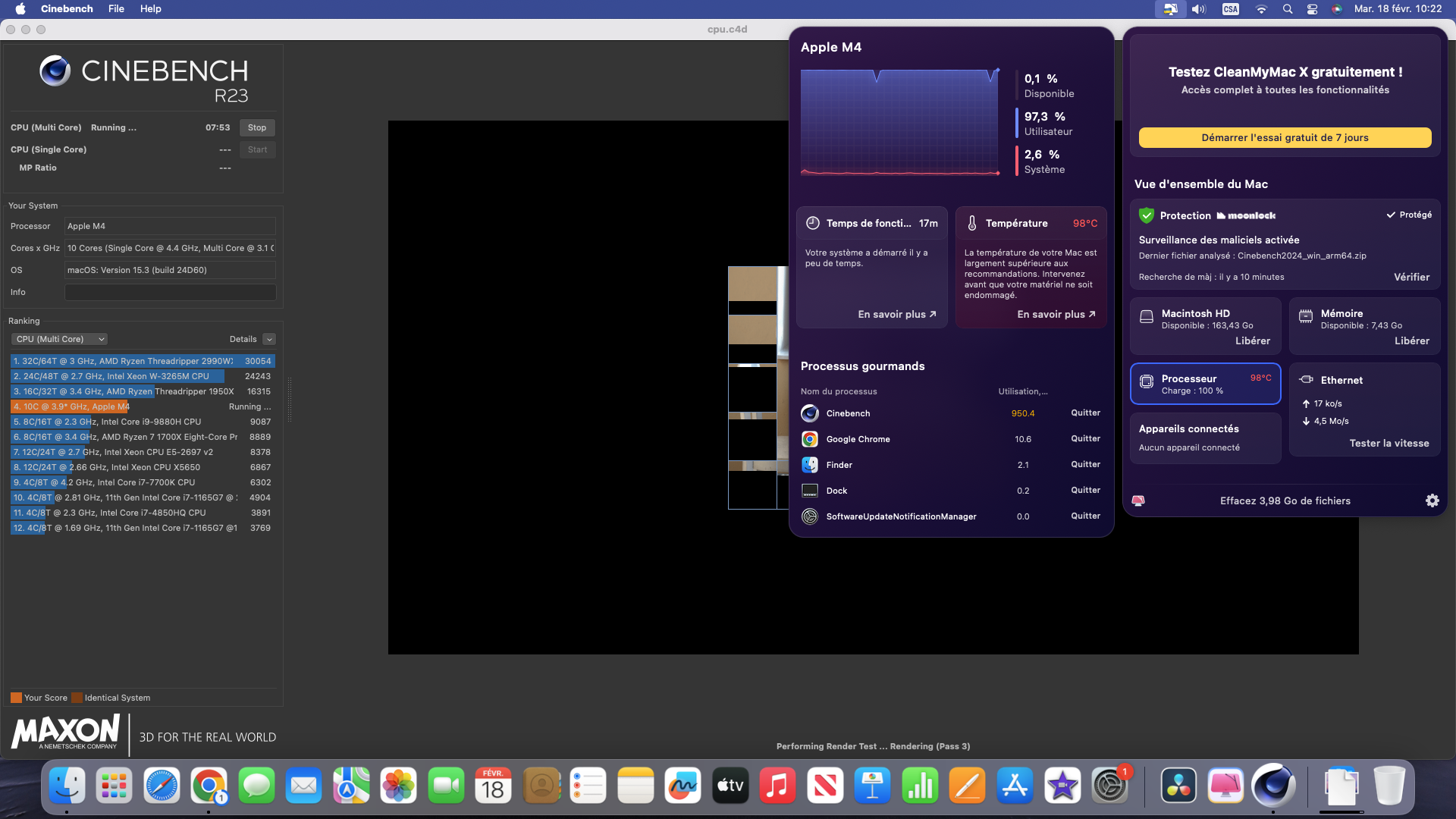Open the File menu
Viewport: 1456px width, 819px height.
click(116, 9)
